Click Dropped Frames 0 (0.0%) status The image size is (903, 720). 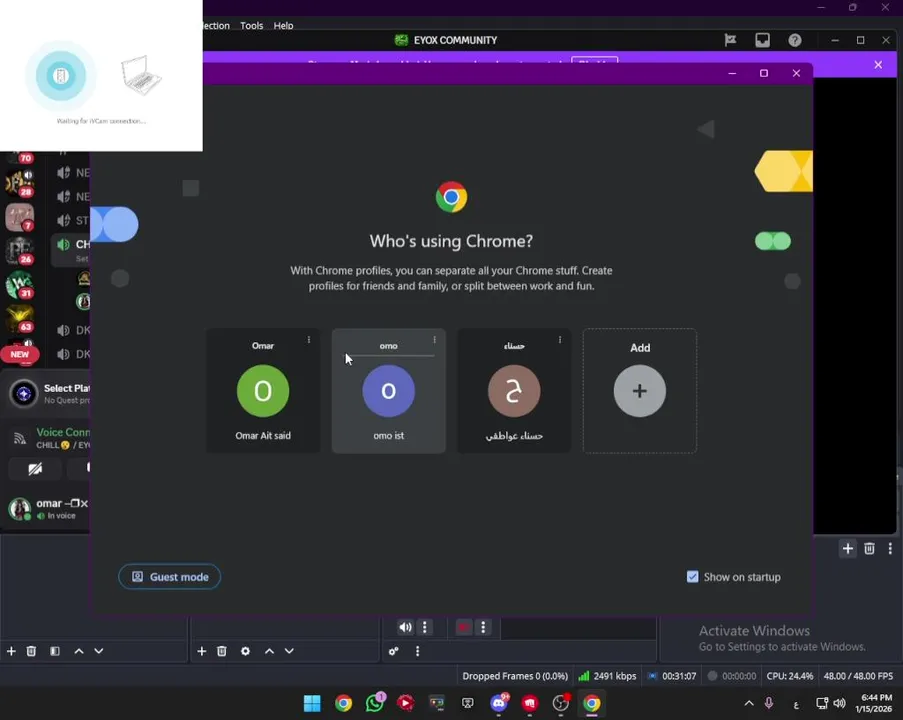[x=515, y=676]
